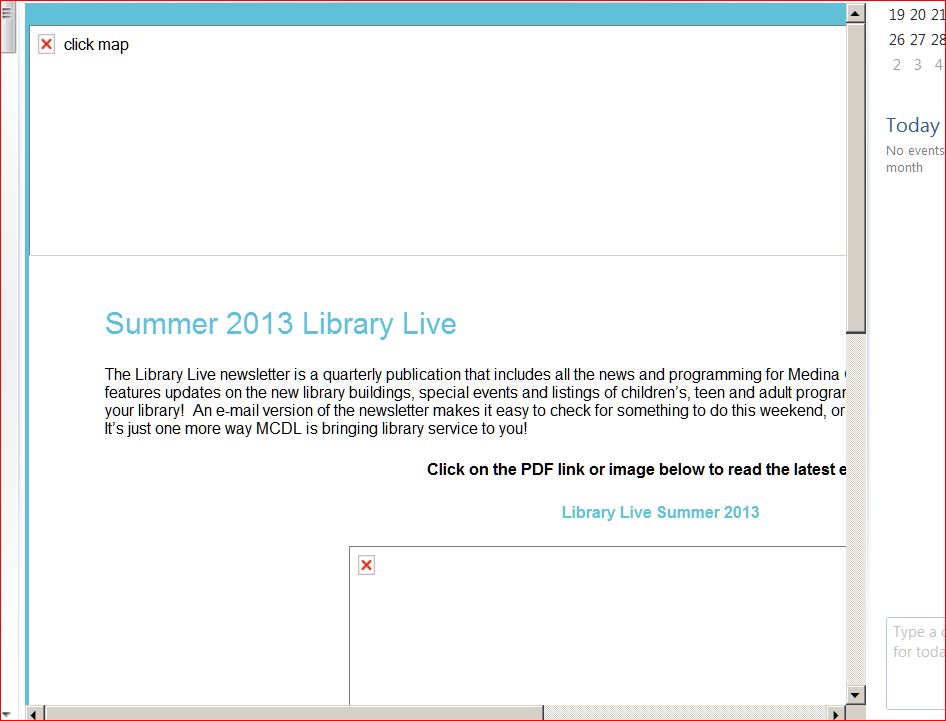Screen dimensions: 946x721
Task: Select date 20 in the calendar
Action: tap(918, 14)
